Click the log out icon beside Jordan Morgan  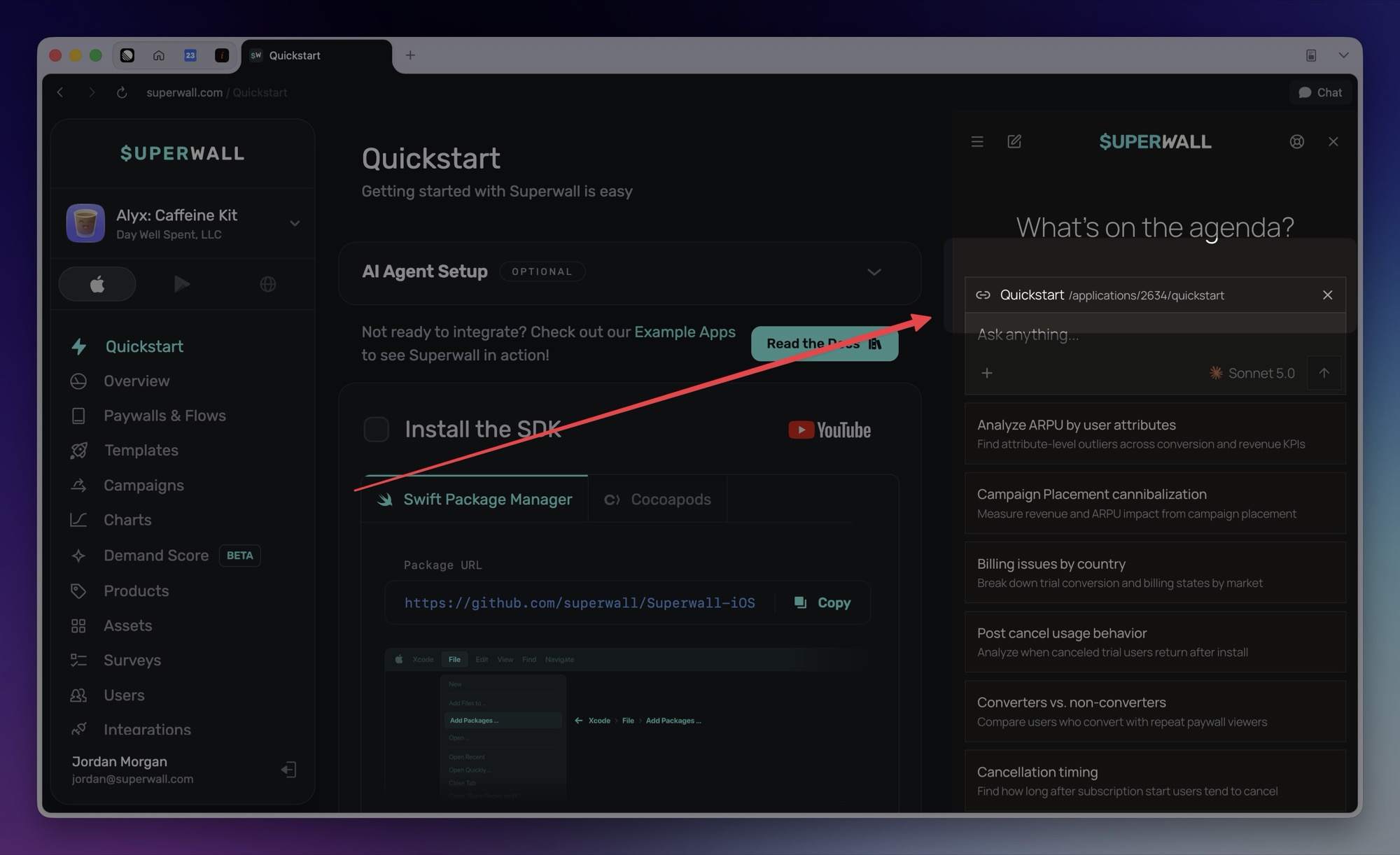pos(288,770)
